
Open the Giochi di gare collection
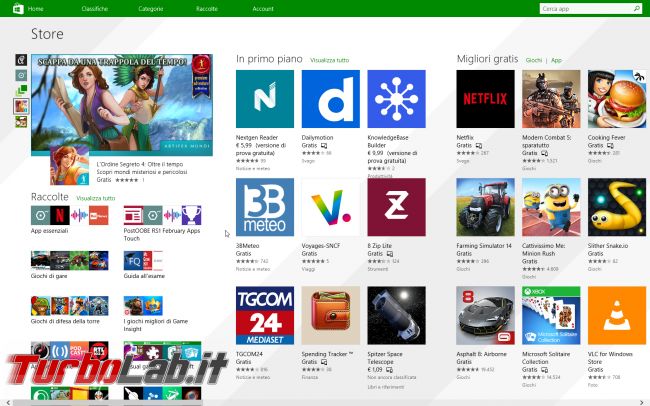(70, 265)
